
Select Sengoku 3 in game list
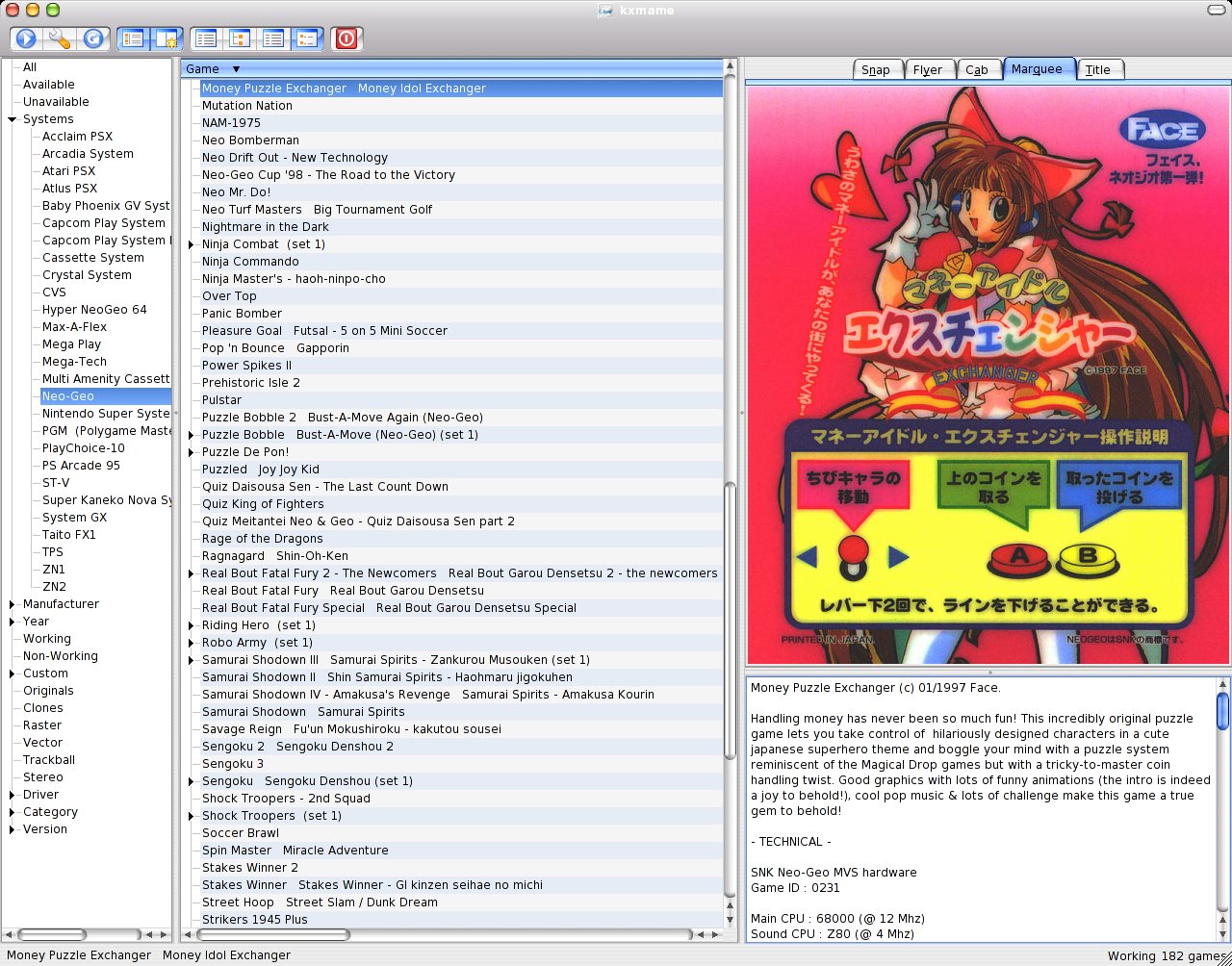pos(233,764)
